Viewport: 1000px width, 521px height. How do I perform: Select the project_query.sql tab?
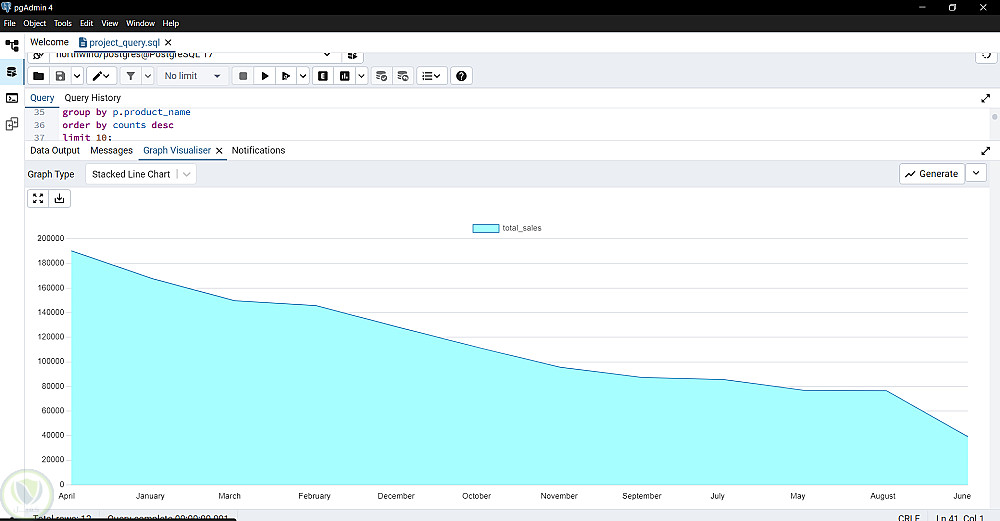(x=124, y=43)
